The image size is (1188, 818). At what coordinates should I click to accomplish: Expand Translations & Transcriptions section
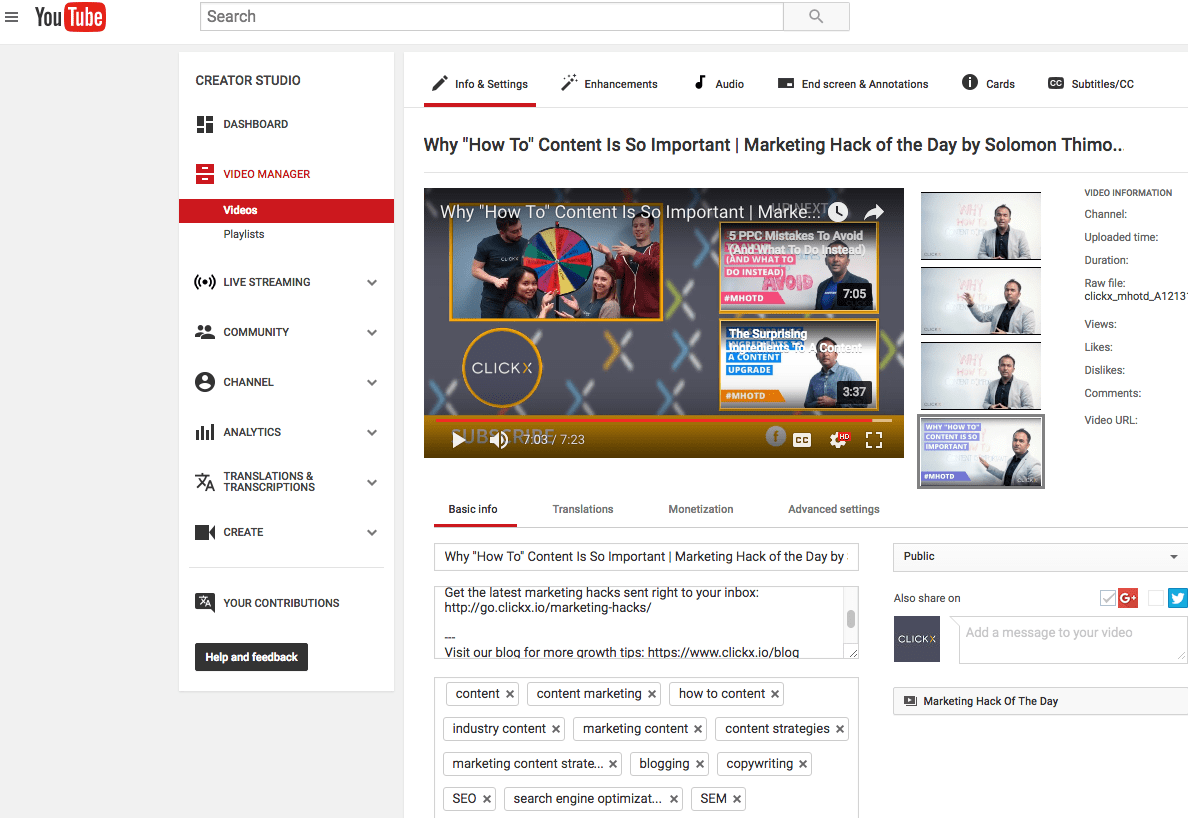tap(372, 482)
